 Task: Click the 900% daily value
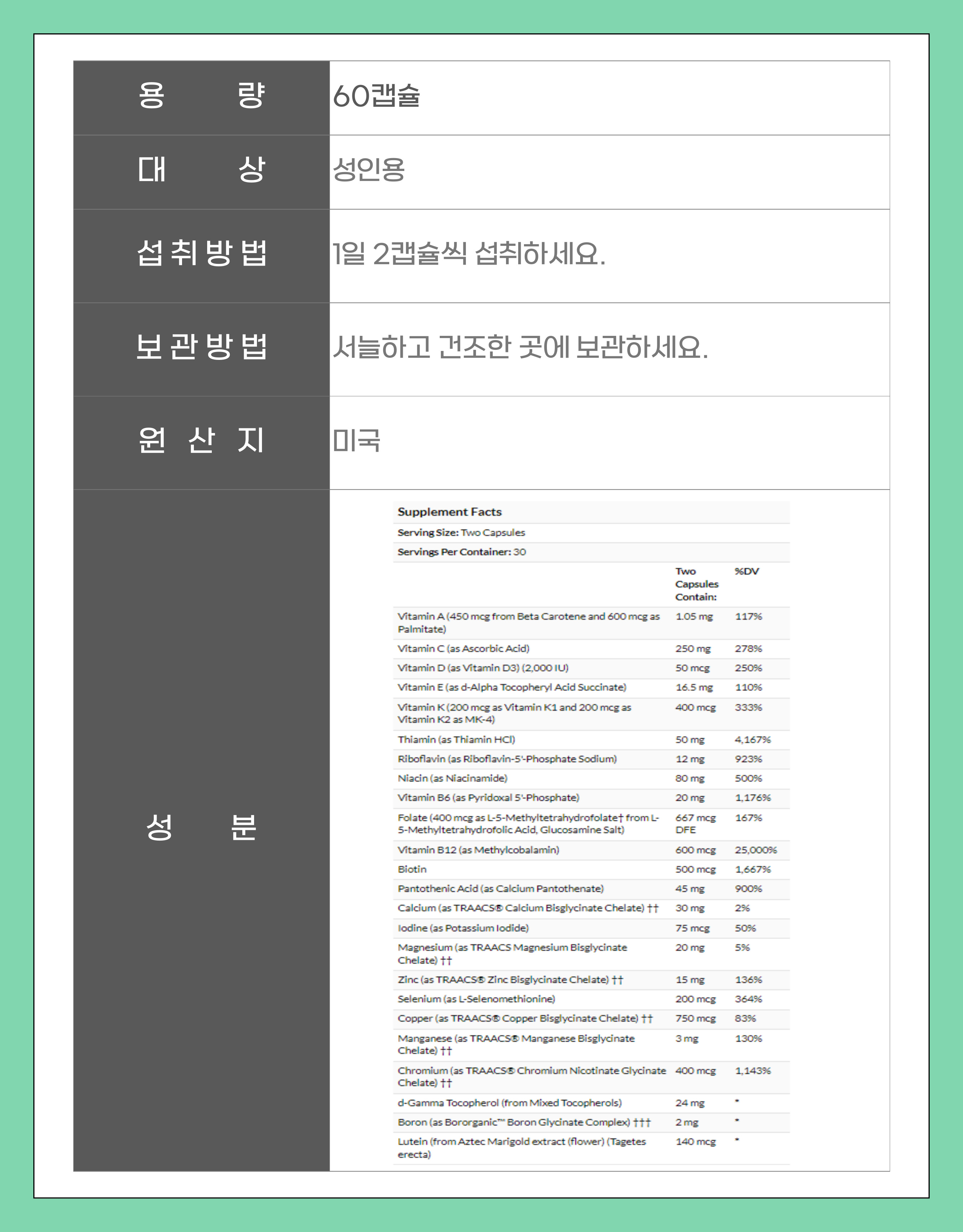(x=748, y=889)
